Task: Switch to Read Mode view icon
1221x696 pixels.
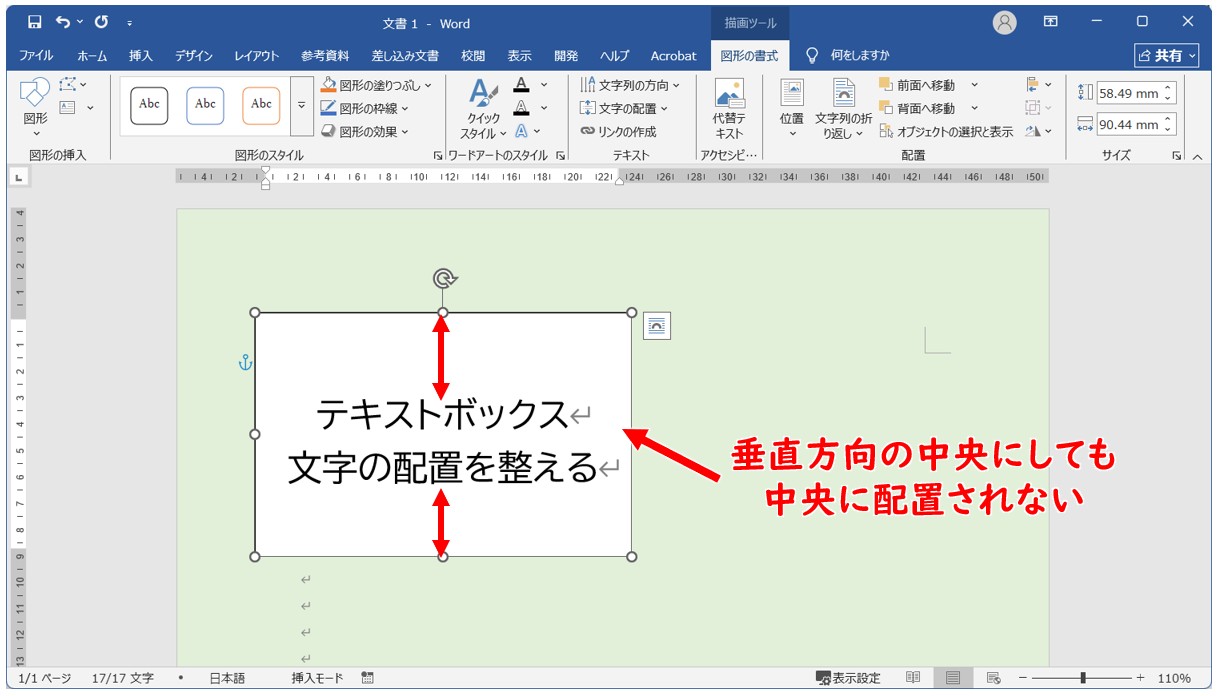Action: [913, 678]
